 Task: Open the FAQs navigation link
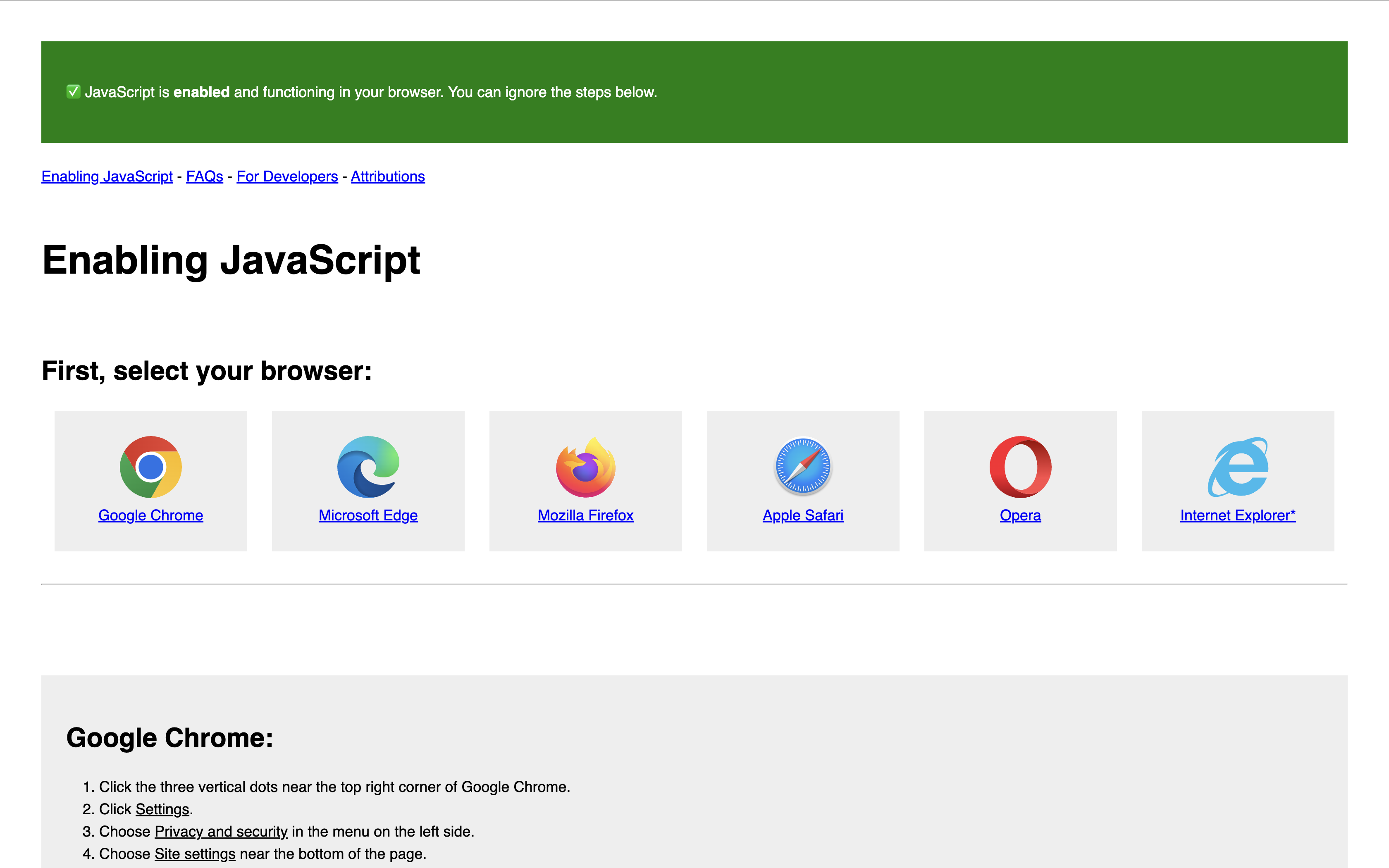204,176
